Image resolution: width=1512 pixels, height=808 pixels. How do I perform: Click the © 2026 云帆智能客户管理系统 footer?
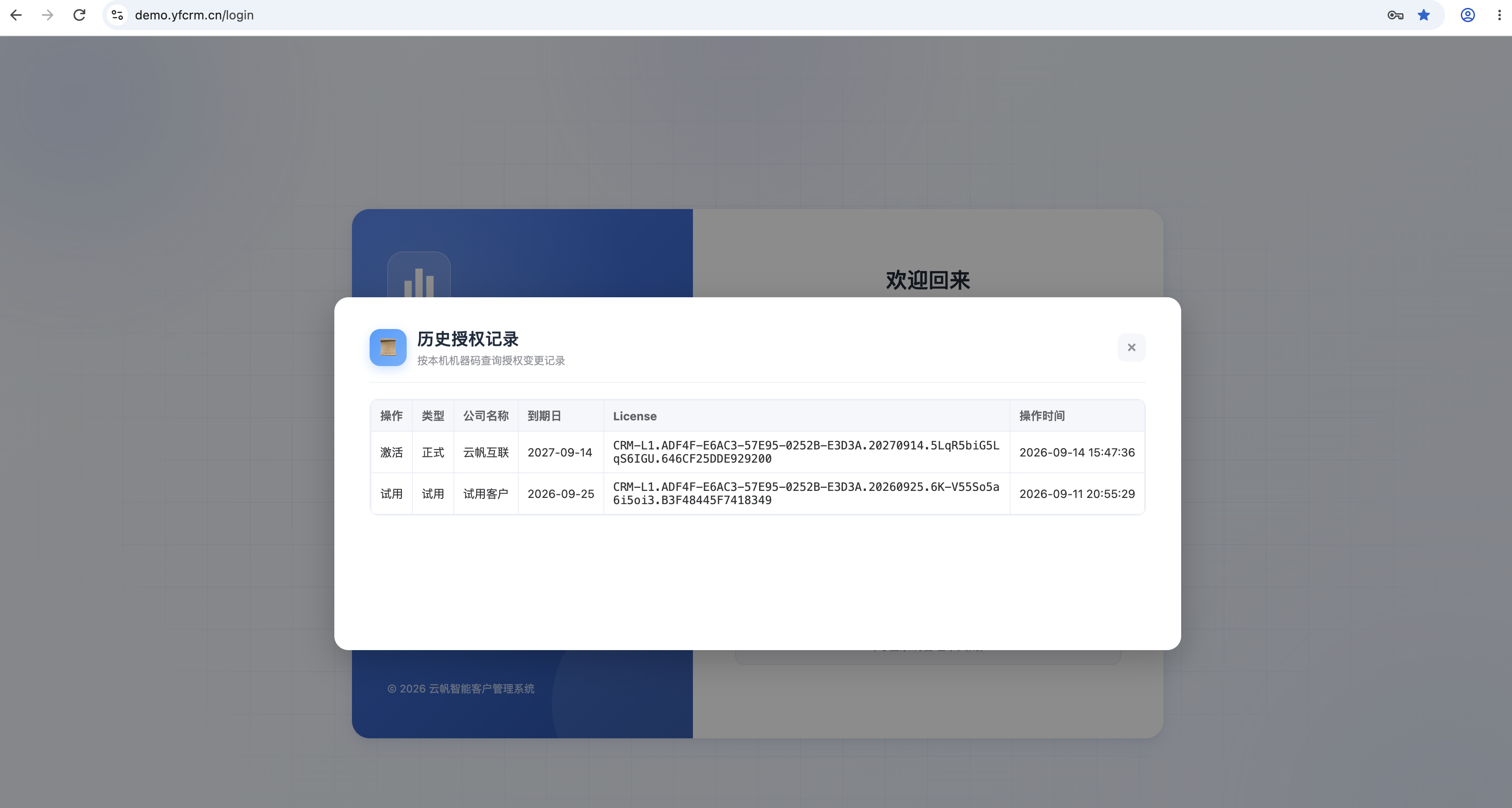[461, 689]
